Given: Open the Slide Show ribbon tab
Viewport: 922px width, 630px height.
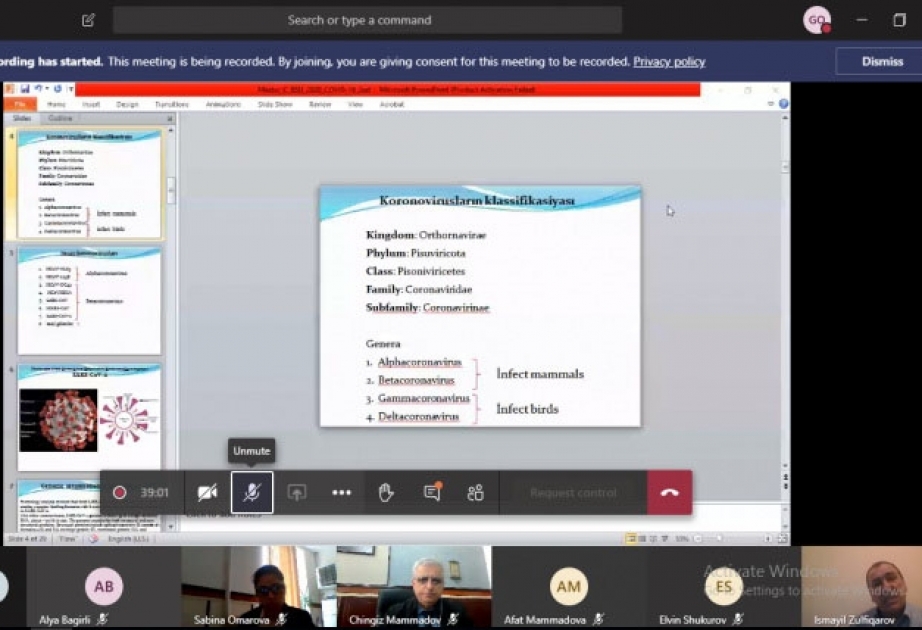Looking at the screenshot, I should point(275,104).
